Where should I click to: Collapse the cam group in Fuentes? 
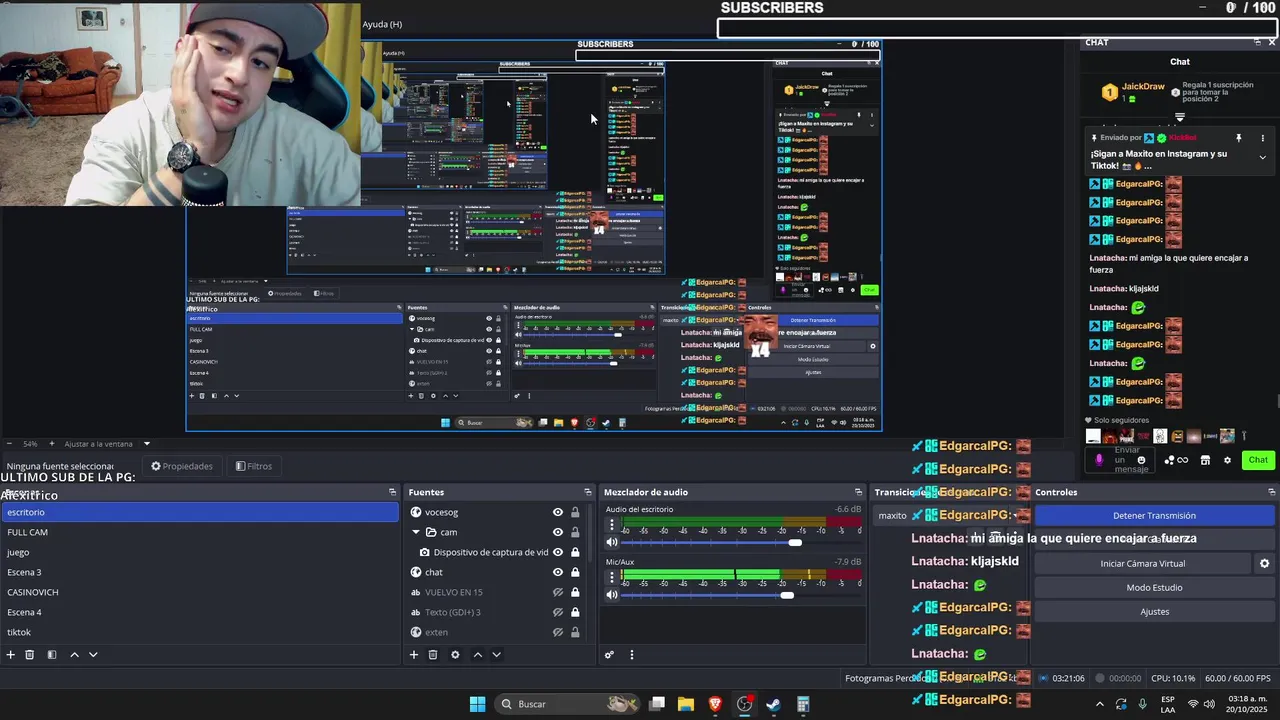pos(416,532)
